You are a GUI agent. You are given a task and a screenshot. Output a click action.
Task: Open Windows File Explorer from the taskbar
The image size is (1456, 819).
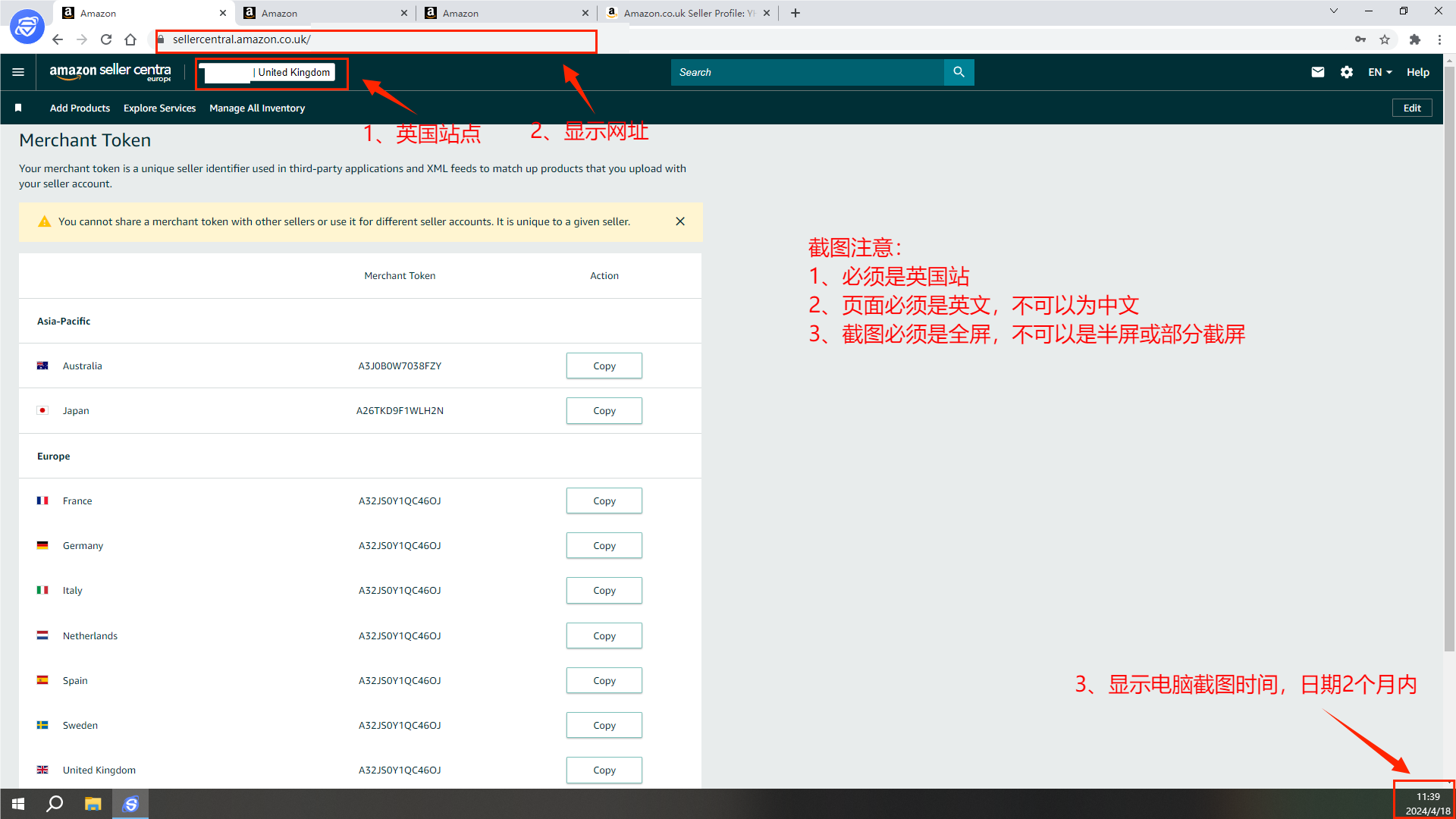(93, 803)
